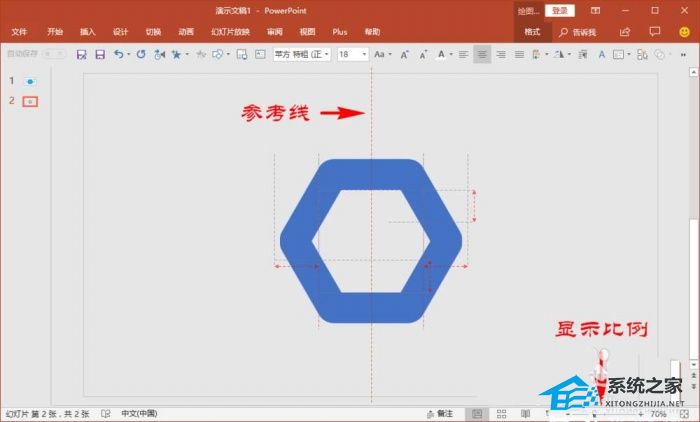Open the 插入 (Insert) ribbon tab

tap(88, 31)
